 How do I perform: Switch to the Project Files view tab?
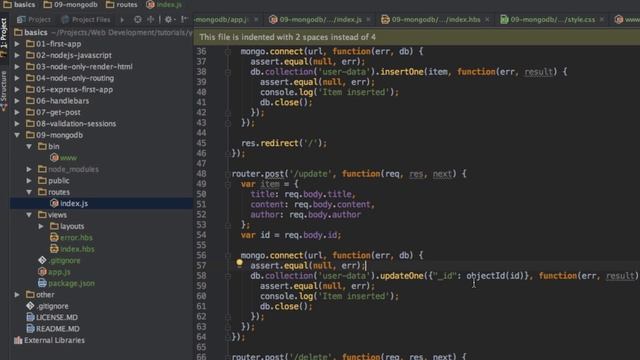86,19
